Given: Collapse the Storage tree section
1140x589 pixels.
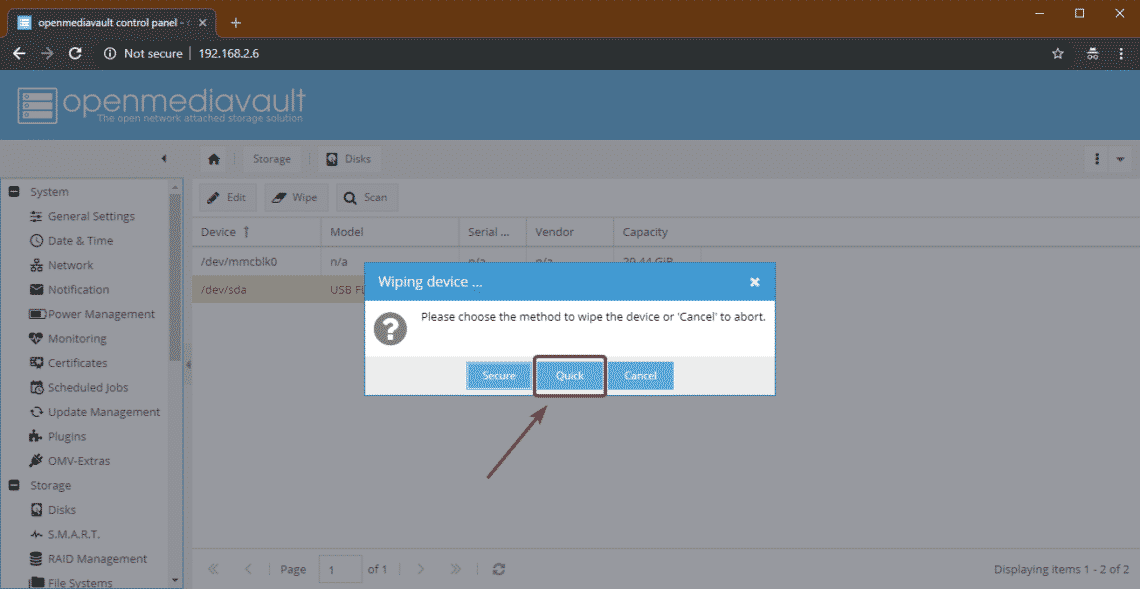Looking at the screenshot, I should [x=13, y=485].
